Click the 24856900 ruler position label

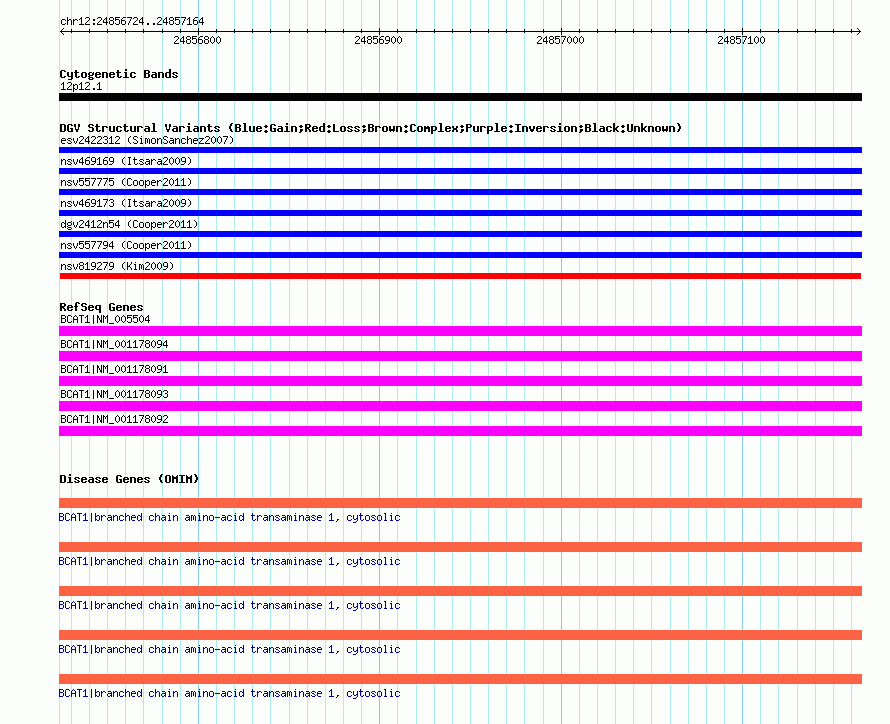(x=378, y=40)
